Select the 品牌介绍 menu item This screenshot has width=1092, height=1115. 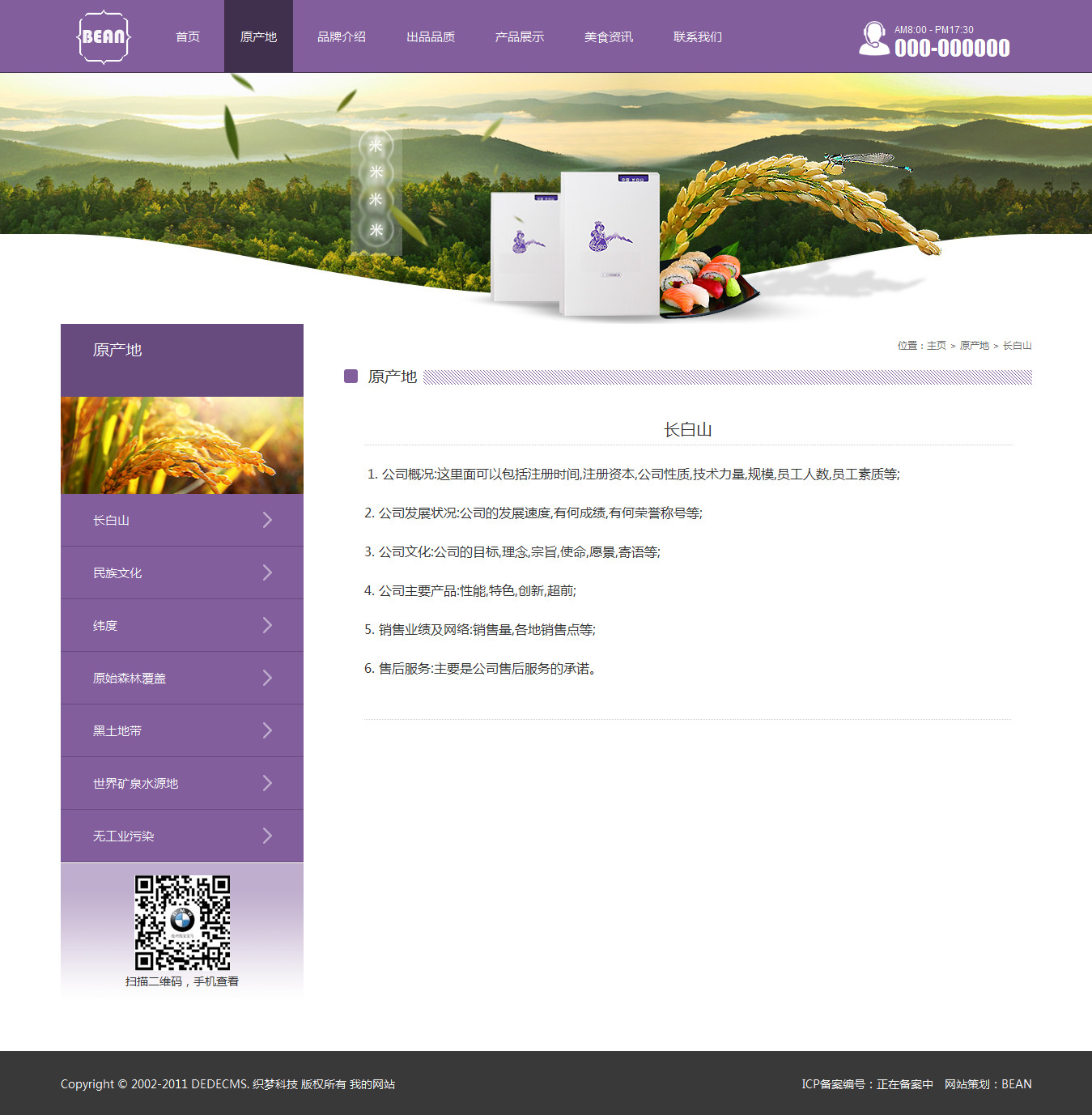click(x=342, y=37)
